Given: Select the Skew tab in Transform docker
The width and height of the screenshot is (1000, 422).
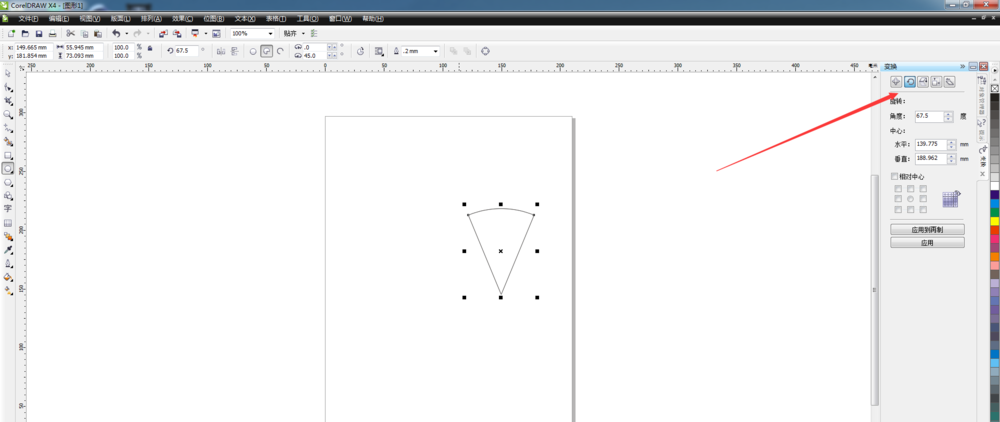Looking at the screenshot, I should 950,82.
